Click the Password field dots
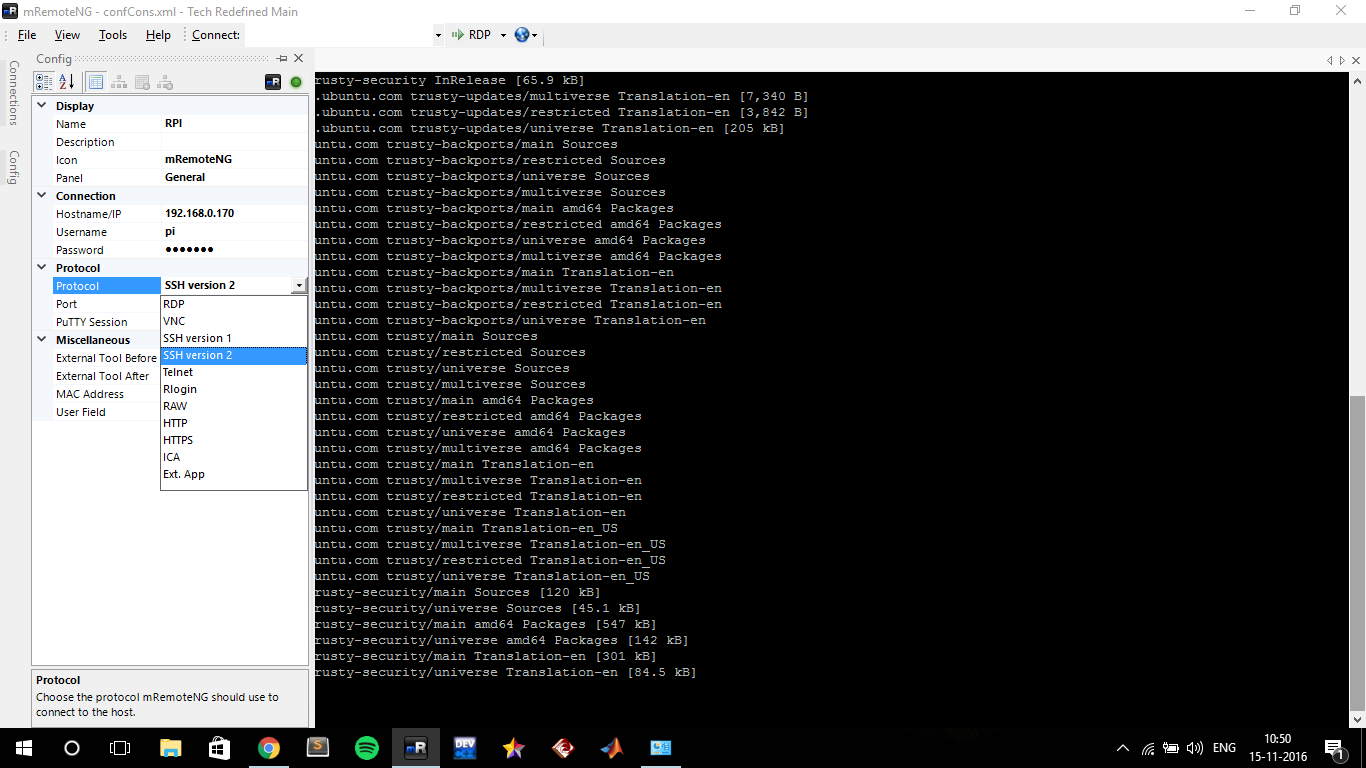The width and height of the screenshot is (1366, 768). click(189, 249)
